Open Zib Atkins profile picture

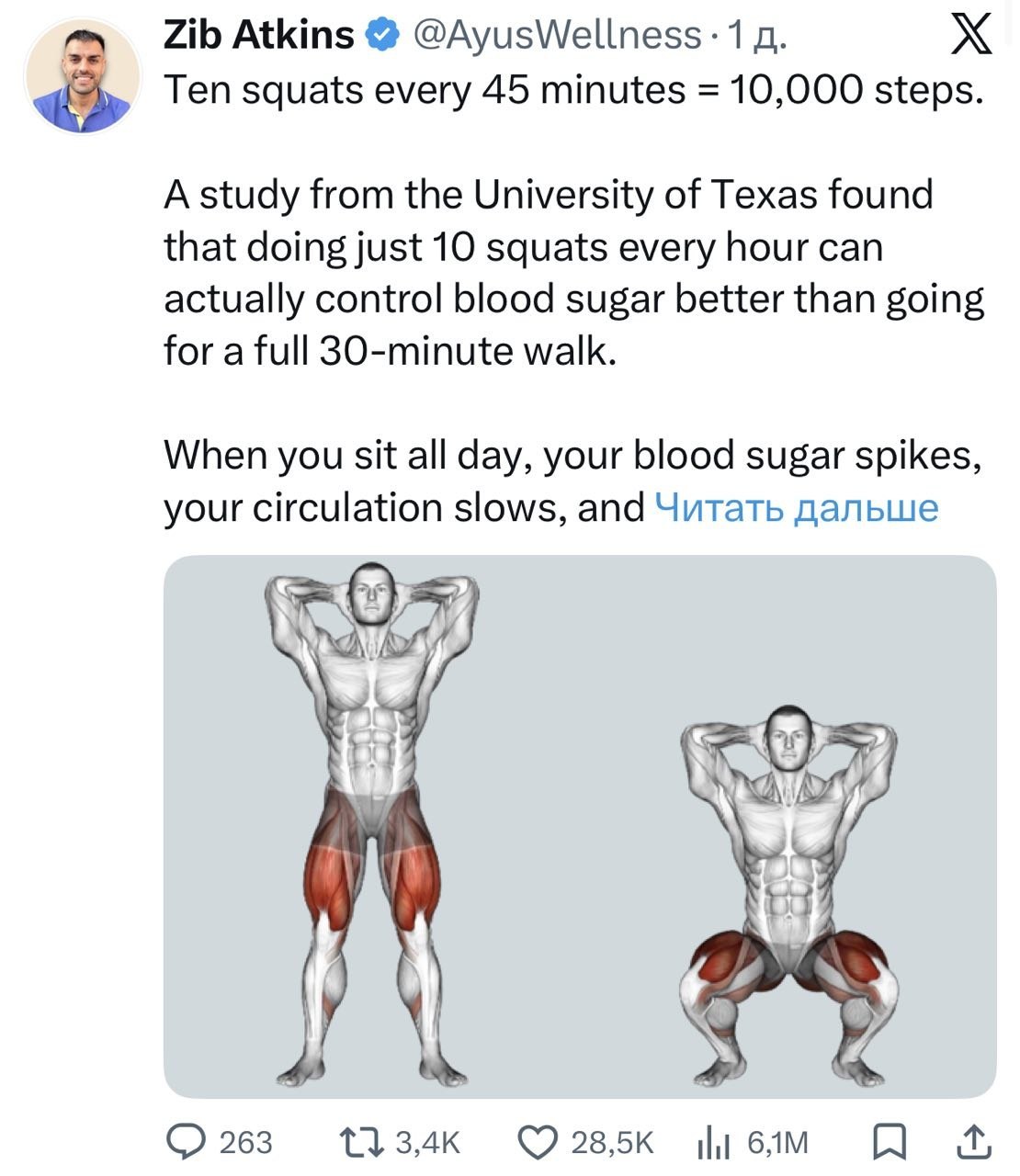tap(84, 76)
